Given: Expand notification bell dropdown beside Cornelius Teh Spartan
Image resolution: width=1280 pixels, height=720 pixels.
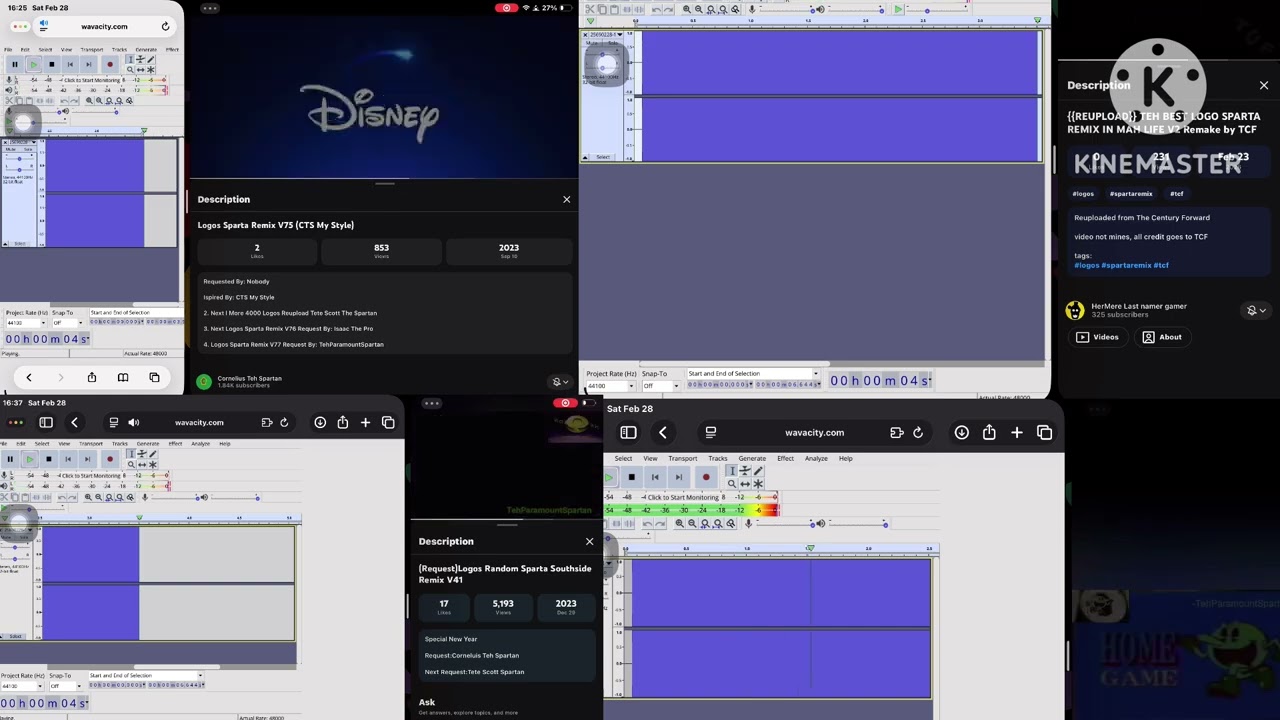Looking at the screenshot, I should coord(561,382).
